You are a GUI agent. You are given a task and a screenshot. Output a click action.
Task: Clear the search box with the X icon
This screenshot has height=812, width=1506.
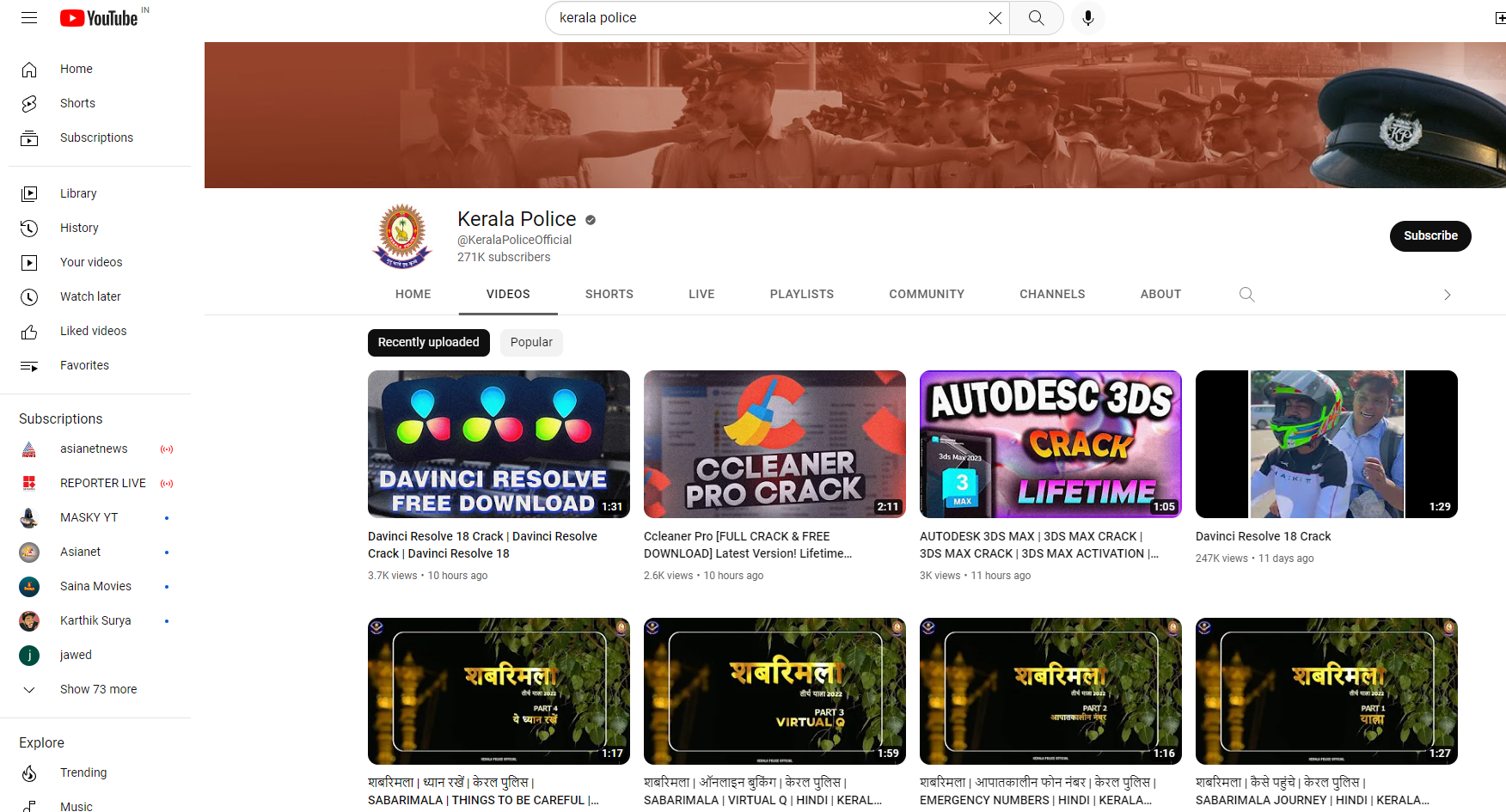point(995,18)
